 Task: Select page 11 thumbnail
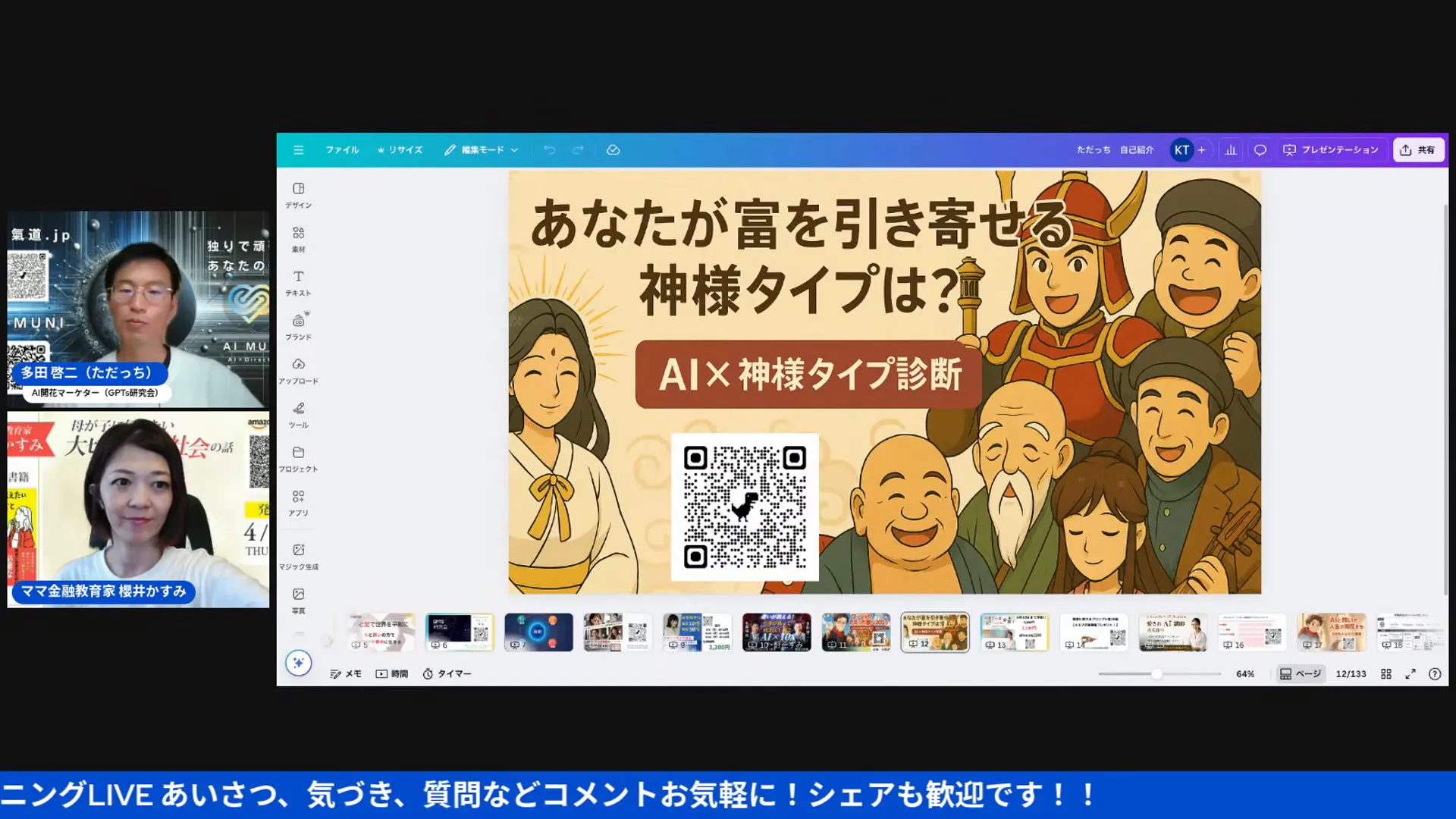856,632
